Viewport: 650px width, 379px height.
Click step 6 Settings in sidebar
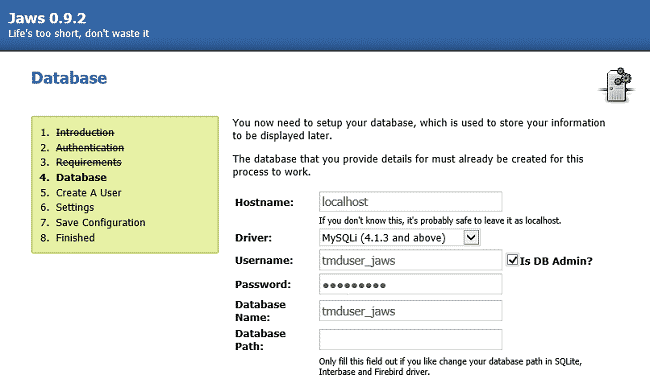(75, 207)
